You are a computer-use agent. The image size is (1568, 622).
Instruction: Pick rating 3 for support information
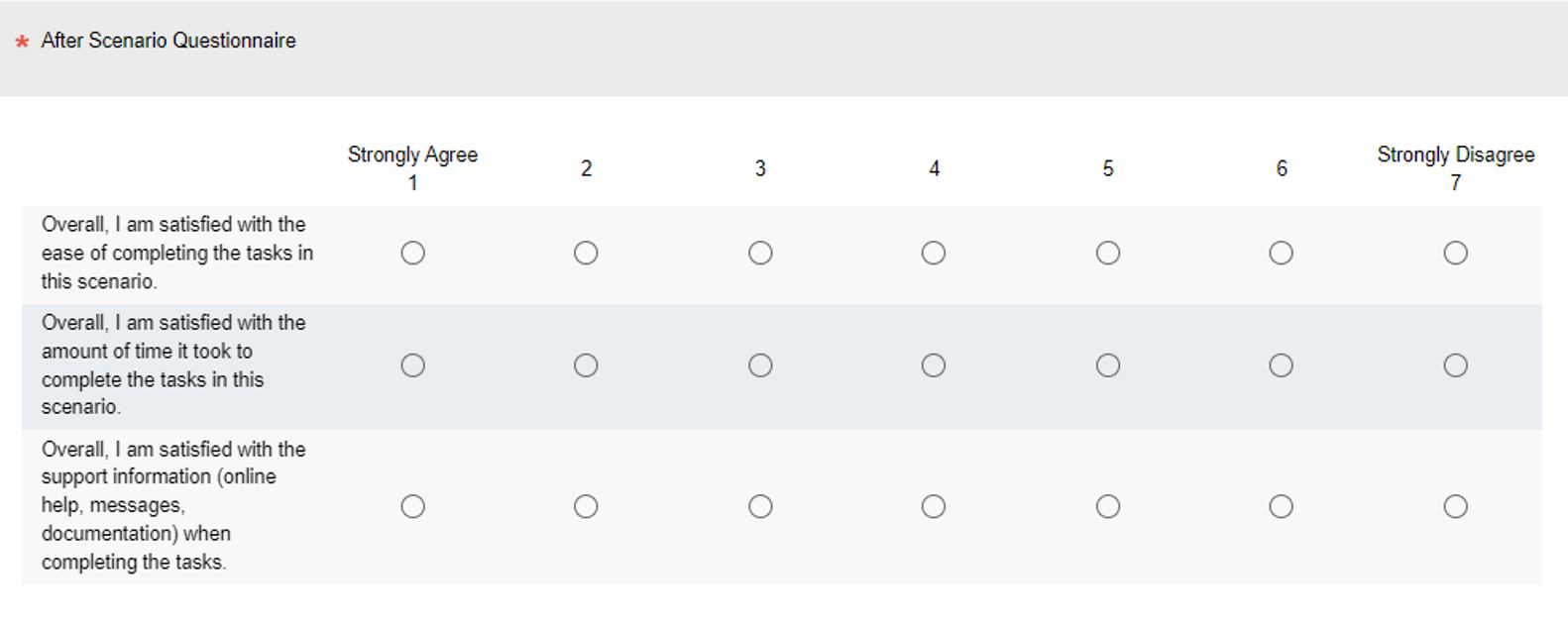tap(760, 507)
